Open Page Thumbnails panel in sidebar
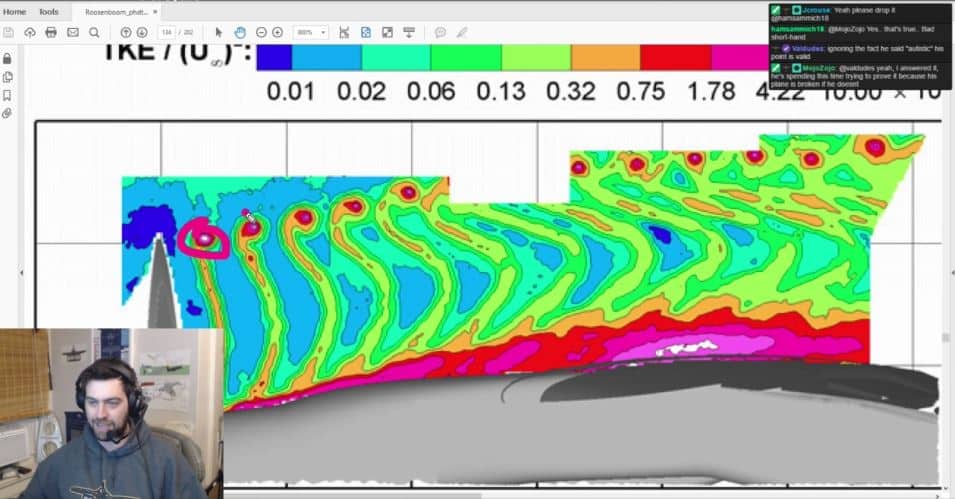This screenshot has width=955, height=499. [x=7, y=77]
